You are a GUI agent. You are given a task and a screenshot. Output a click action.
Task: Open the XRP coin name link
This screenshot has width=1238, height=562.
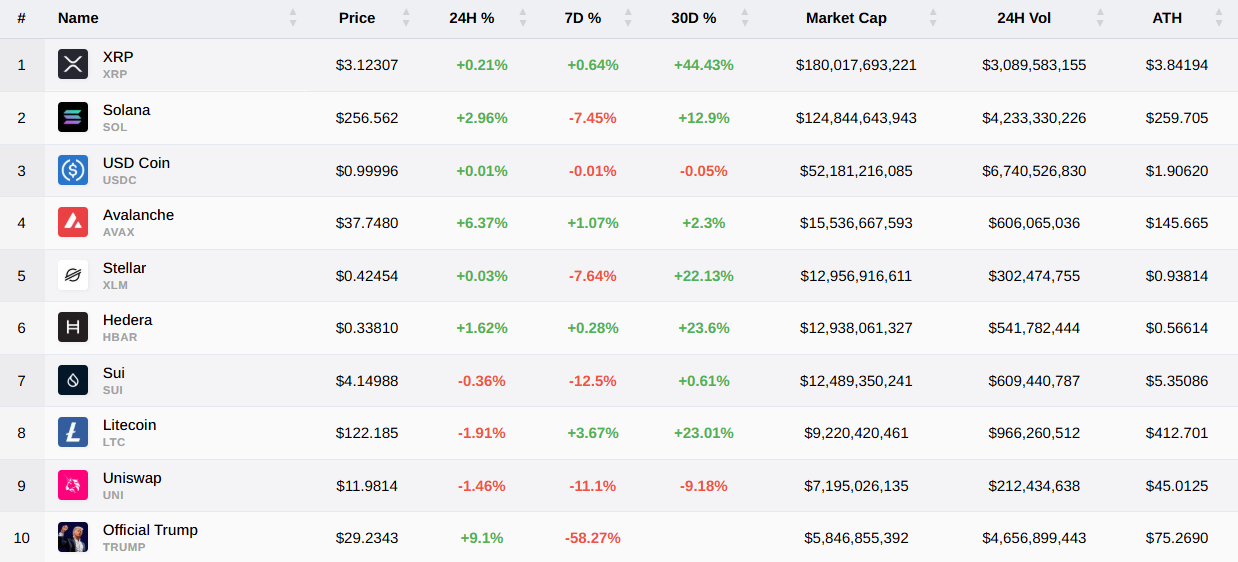click(118, 57)
